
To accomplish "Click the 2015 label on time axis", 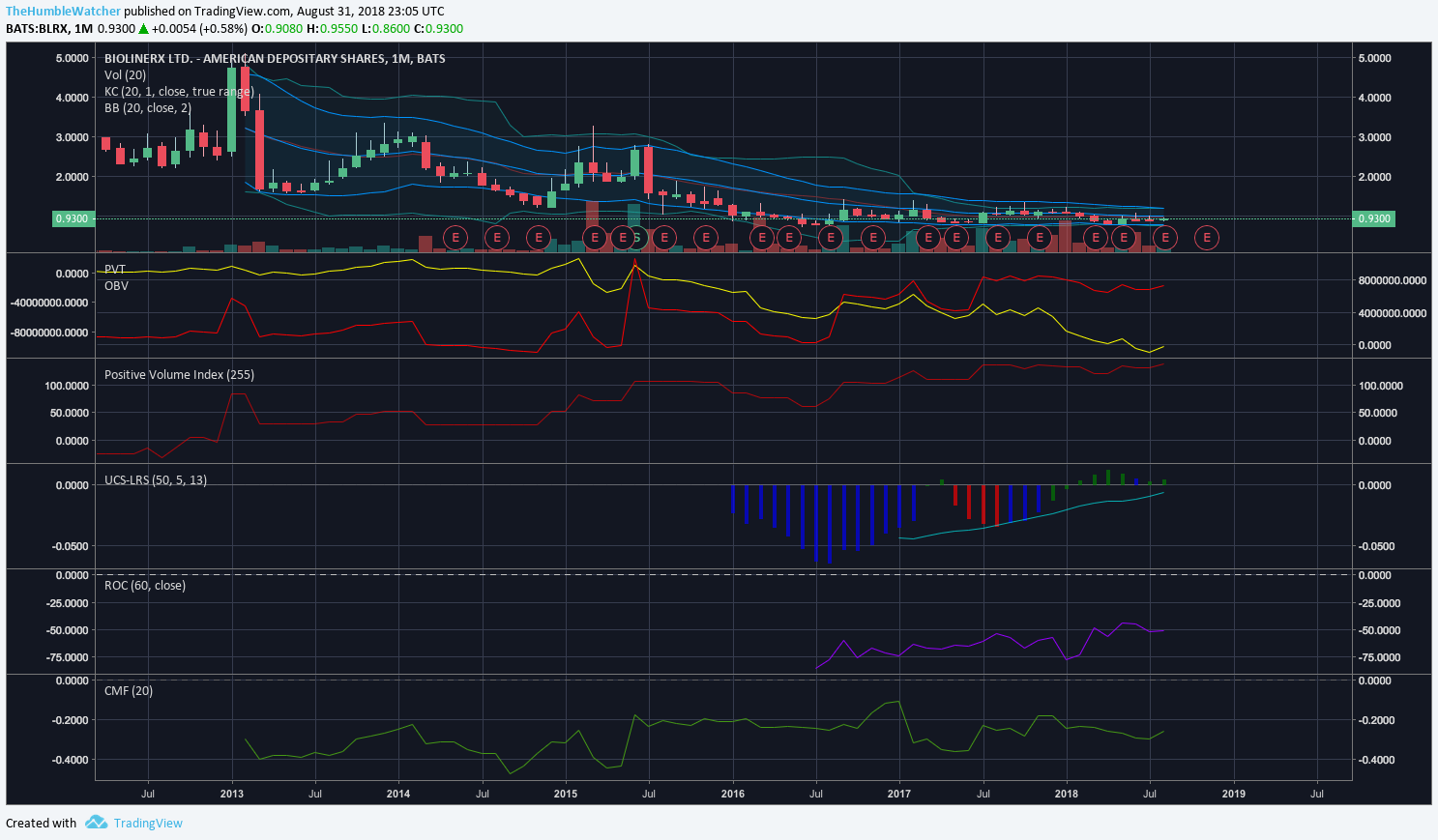I will click(566, 794).
